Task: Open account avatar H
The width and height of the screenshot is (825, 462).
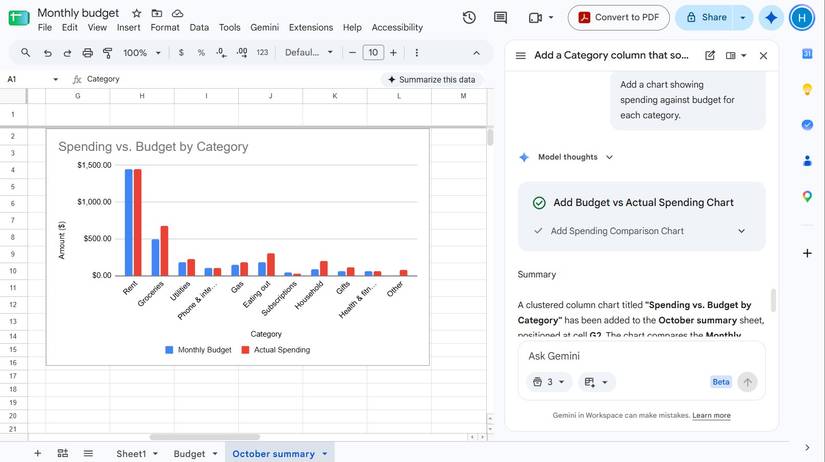Action: pos(802,18)
